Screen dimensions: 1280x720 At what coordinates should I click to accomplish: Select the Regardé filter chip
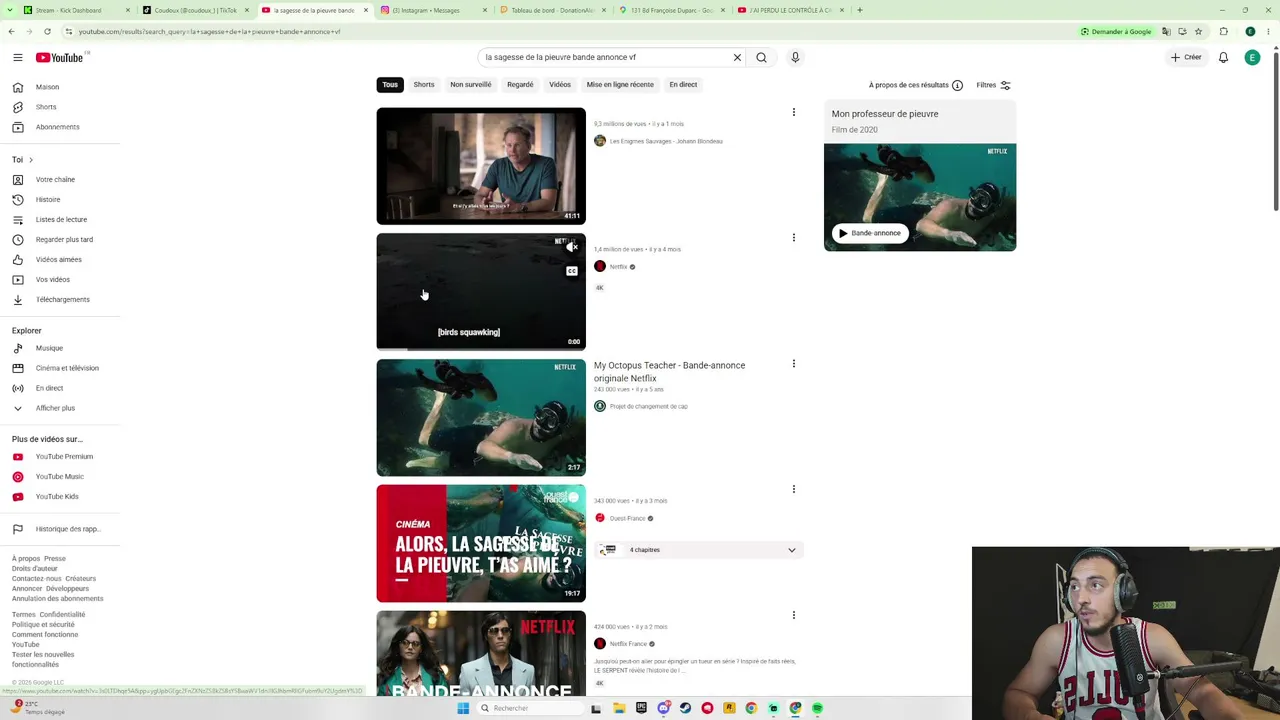(x=520, y=85)
